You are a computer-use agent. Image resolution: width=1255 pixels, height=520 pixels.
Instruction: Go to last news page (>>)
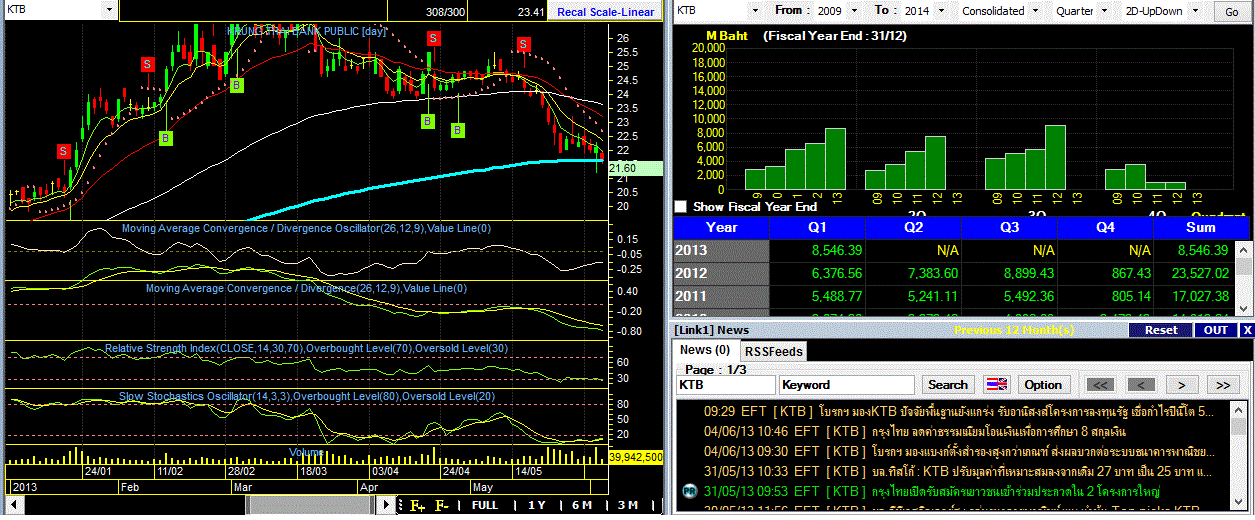point(1222,385)
